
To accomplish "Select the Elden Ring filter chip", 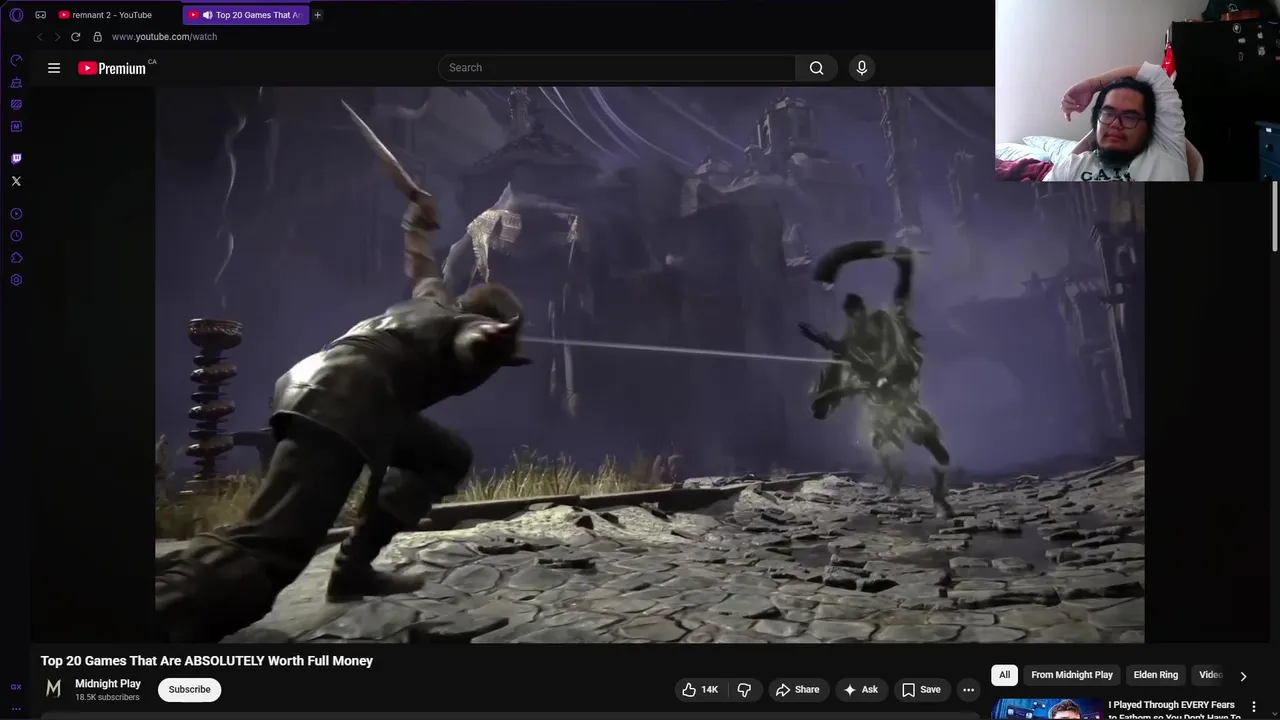I will coord(1156,675).
